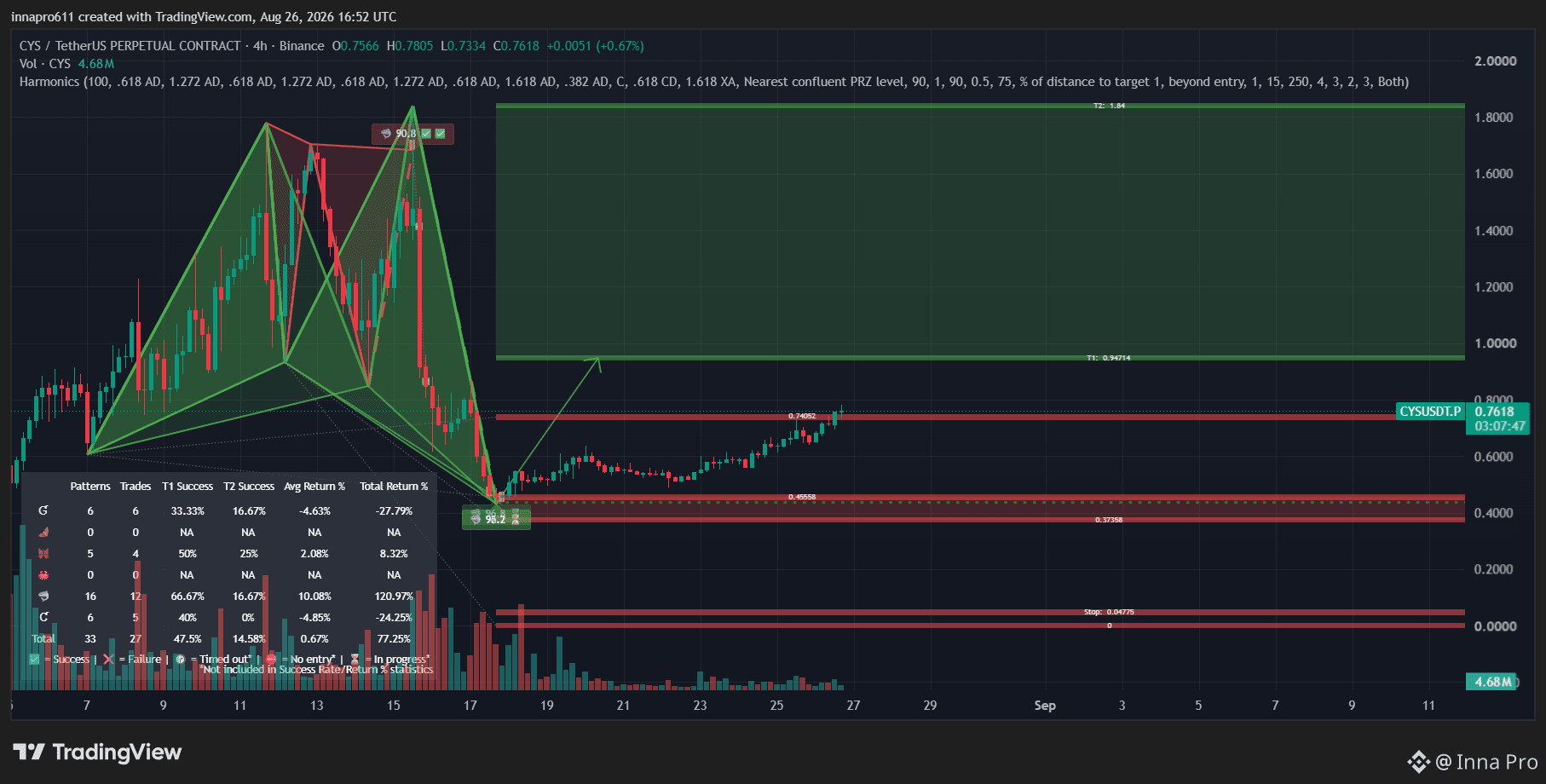Click the Total Return % column header
Image resolution: width=1546 pixels, height=784 pixels.
[394, 487]
